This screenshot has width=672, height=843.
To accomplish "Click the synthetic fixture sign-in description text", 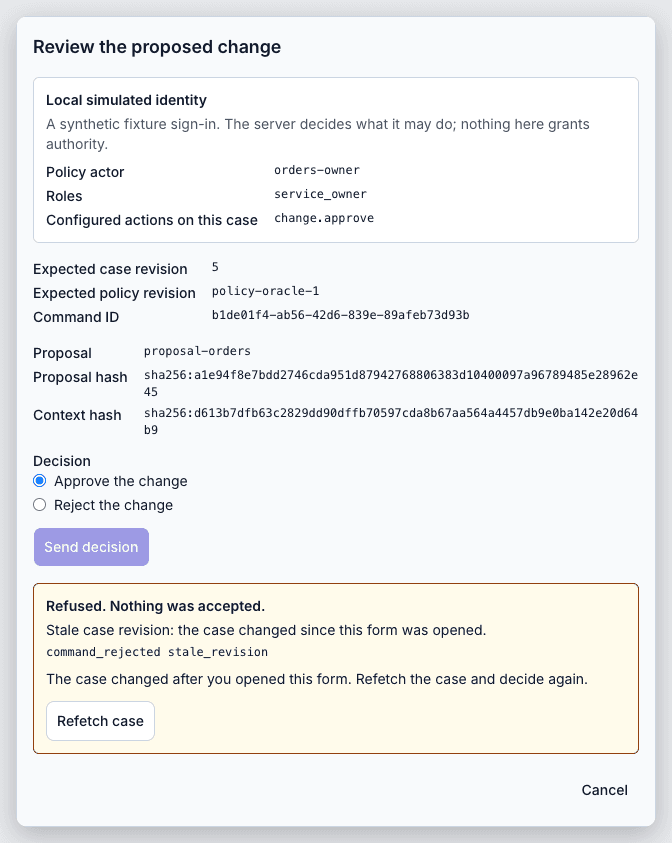I will click(x=318, y=134).
